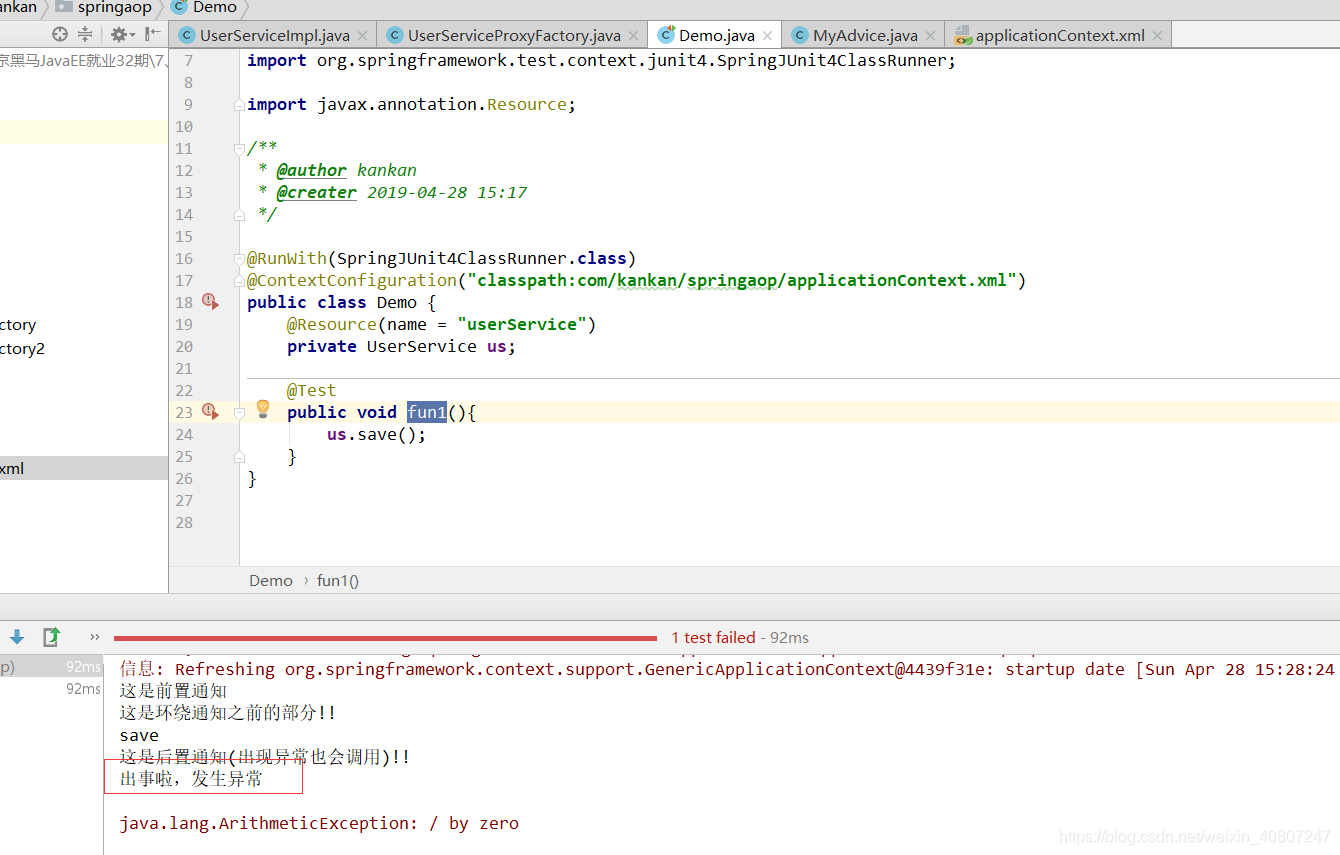1340x855 pixels.
Task: Click the Refreshing GenericApplicationContext log line
Action: coord(727,669)
